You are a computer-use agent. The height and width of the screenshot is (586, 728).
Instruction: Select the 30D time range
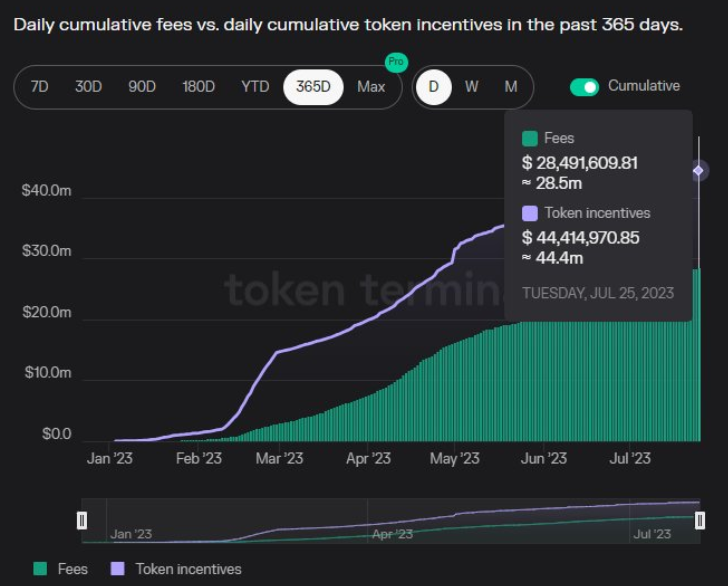89,87
